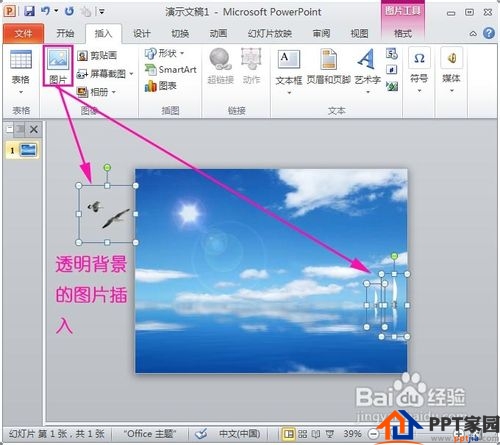Expand the 形状 shapes dropdown arrow
The height and width of the screenshot is (445, 500).
182,53
